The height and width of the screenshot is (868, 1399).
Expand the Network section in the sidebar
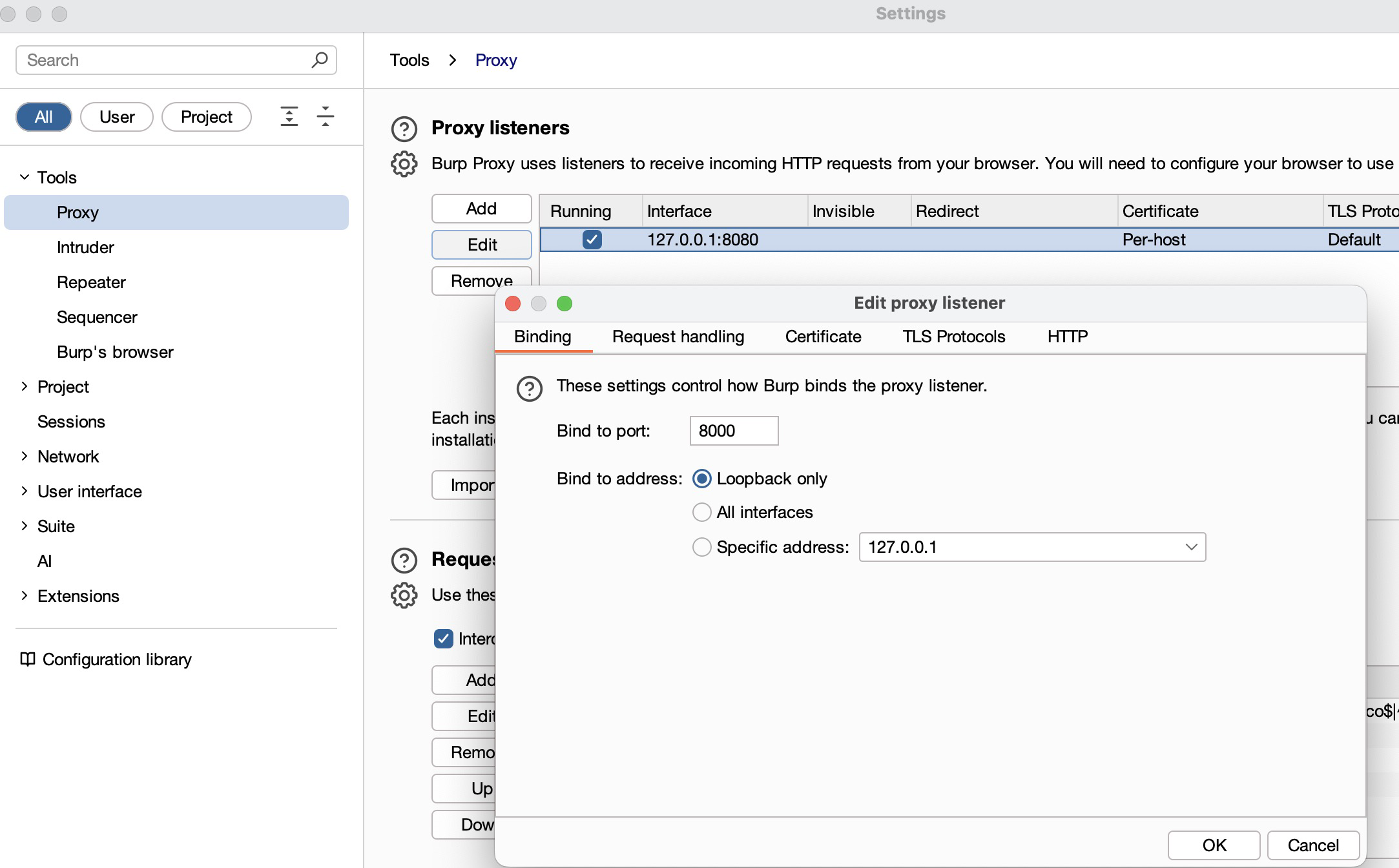point(25,457)
